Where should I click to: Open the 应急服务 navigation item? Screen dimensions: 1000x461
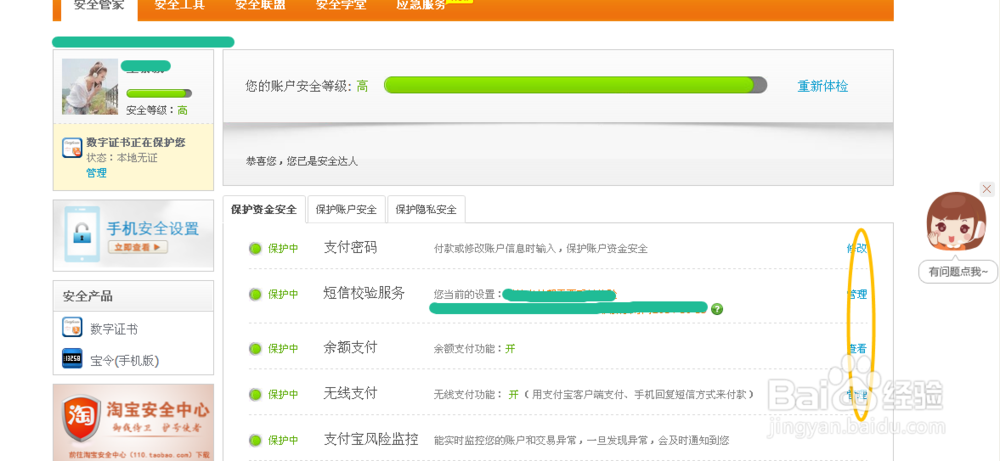(x=422, y=6)
